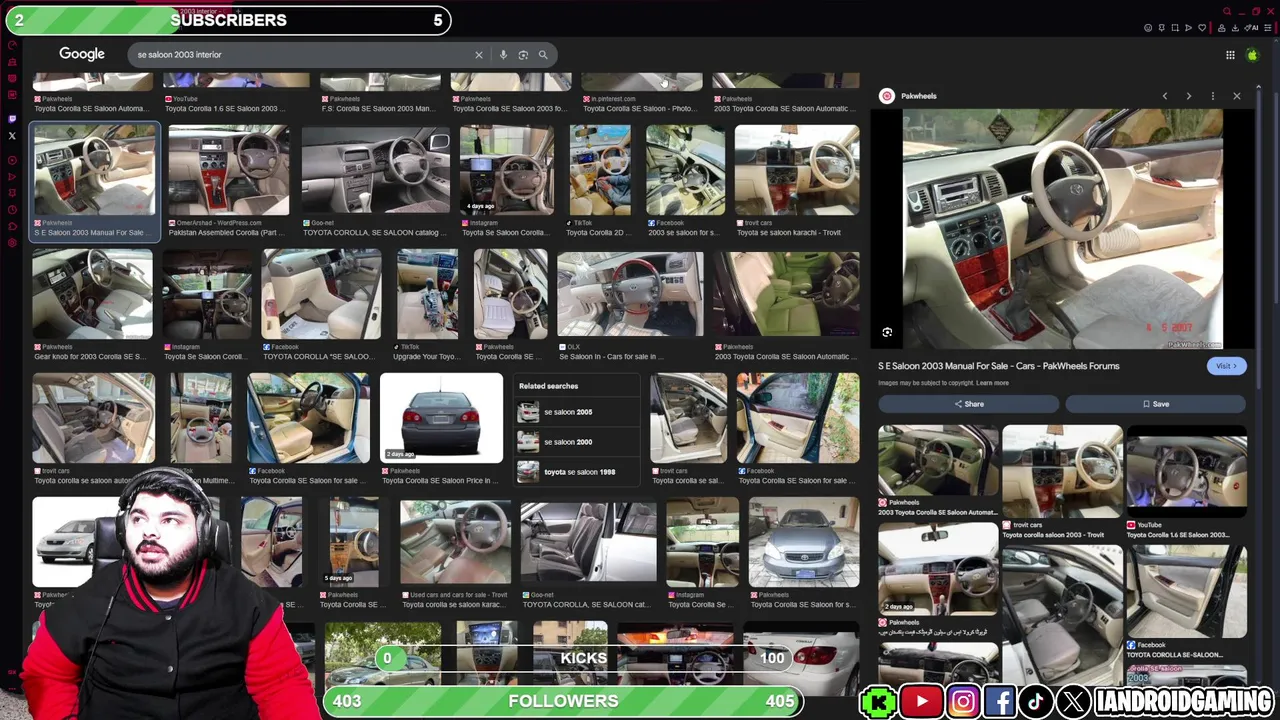The width and height of the screenshot is (1280, 720).
Task: Click Facebook icon in stream overlay
Action: pos(1000,702)
